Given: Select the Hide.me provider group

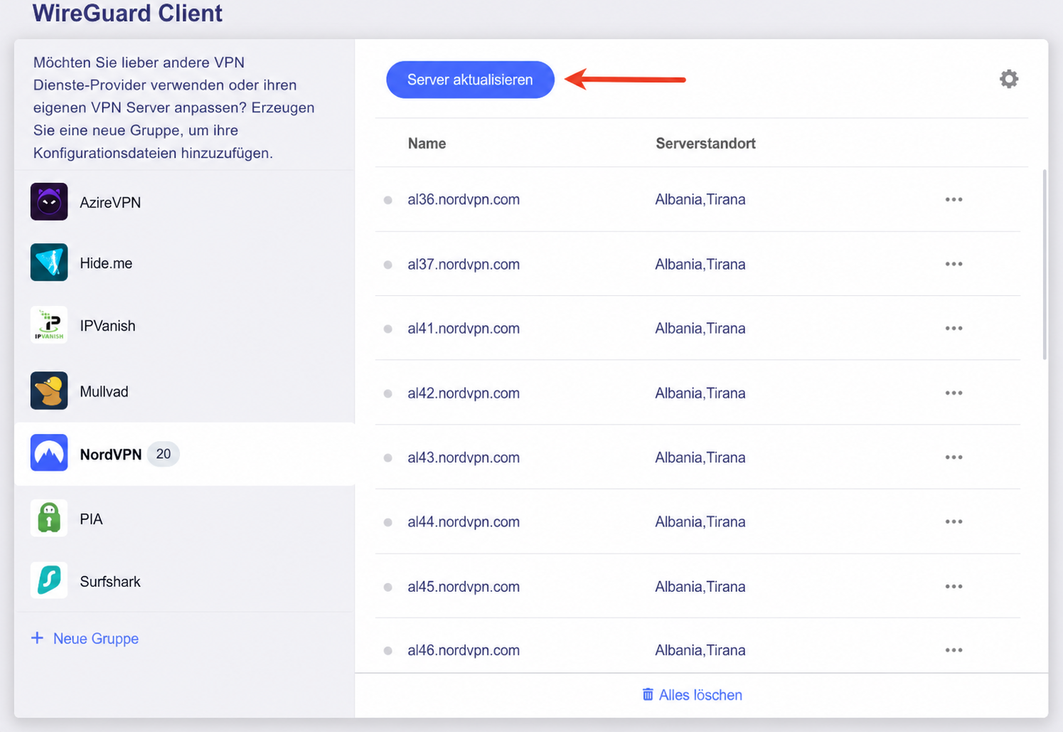Looking at the screenshot, I should pos(184,263).
